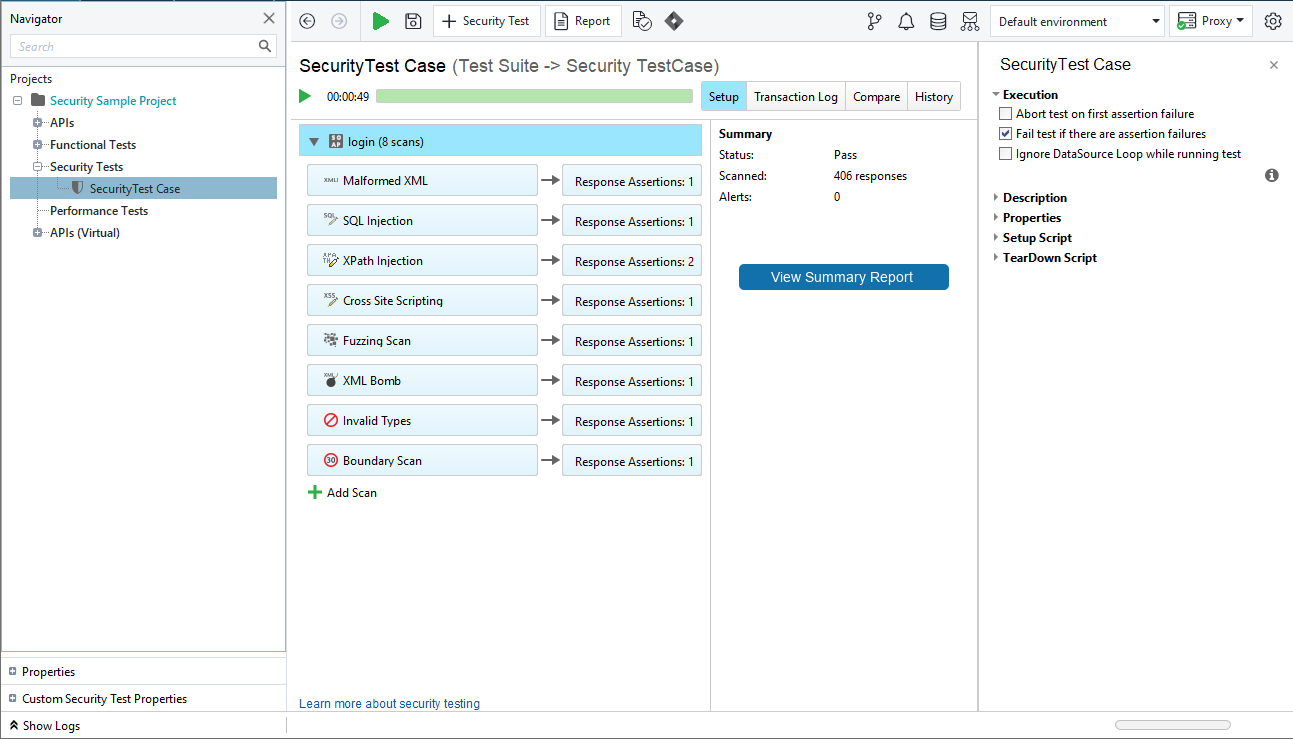Open 'Learn more about security testing' link
Viewport: 1293px width, 739px height.
pyautogui.click(x=389, y=703)
